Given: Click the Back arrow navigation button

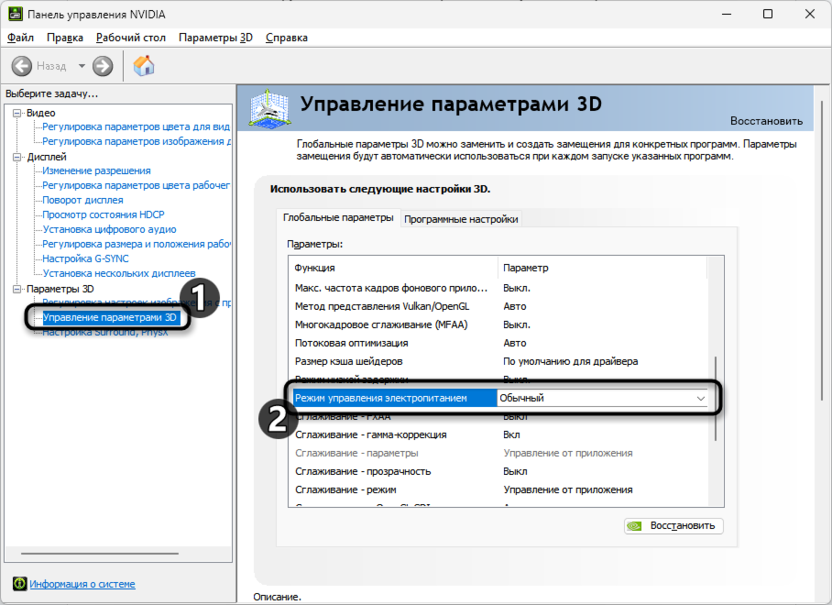Looking at the screenshot, I should click(24, 66).
